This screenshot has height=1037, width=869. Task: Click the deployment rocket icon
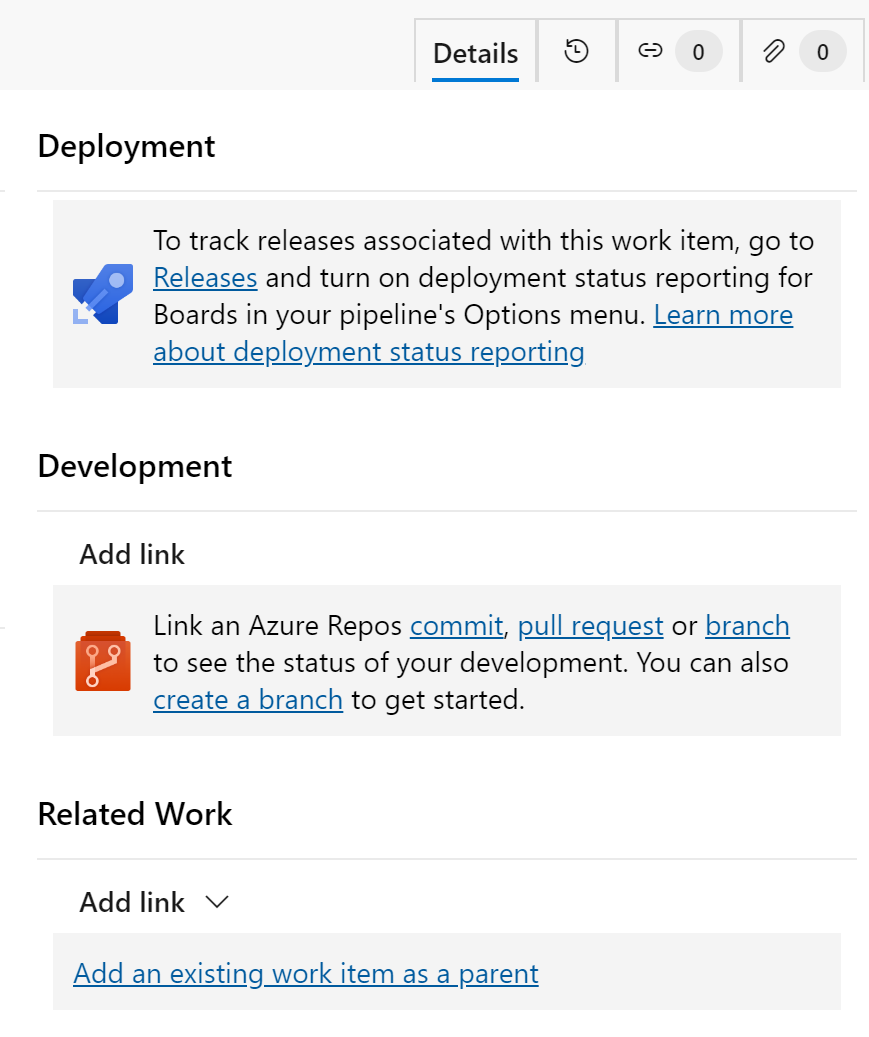pos(103,295)
